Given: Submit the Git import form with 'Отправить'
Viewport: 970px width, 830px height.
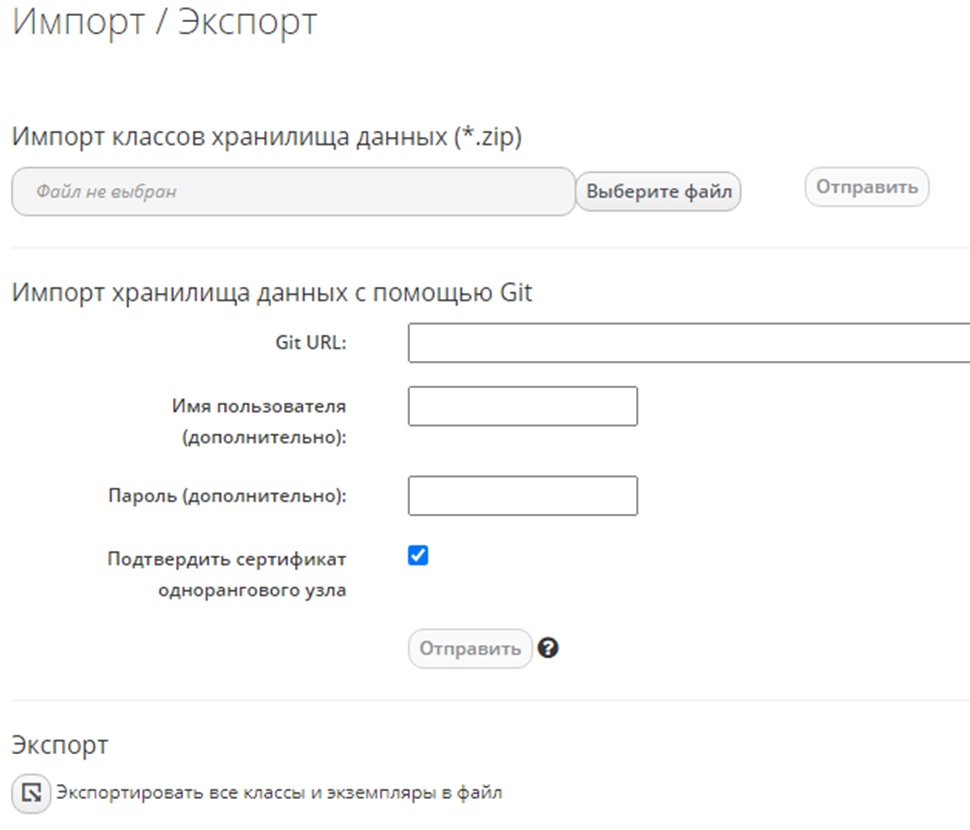Looking at the screenshot, I should point(469,648).
